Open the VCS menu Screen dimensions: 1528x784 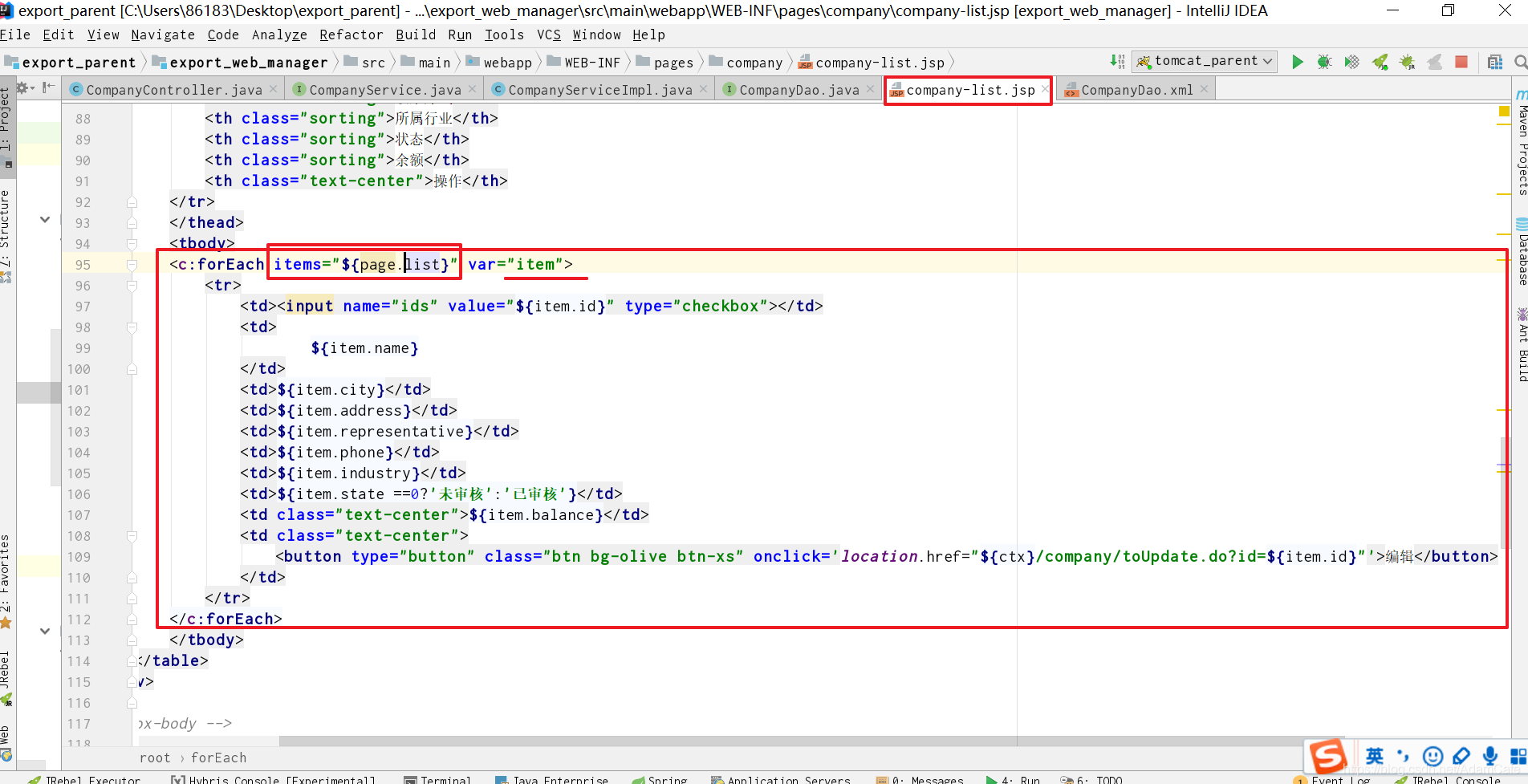coord(549,35)
